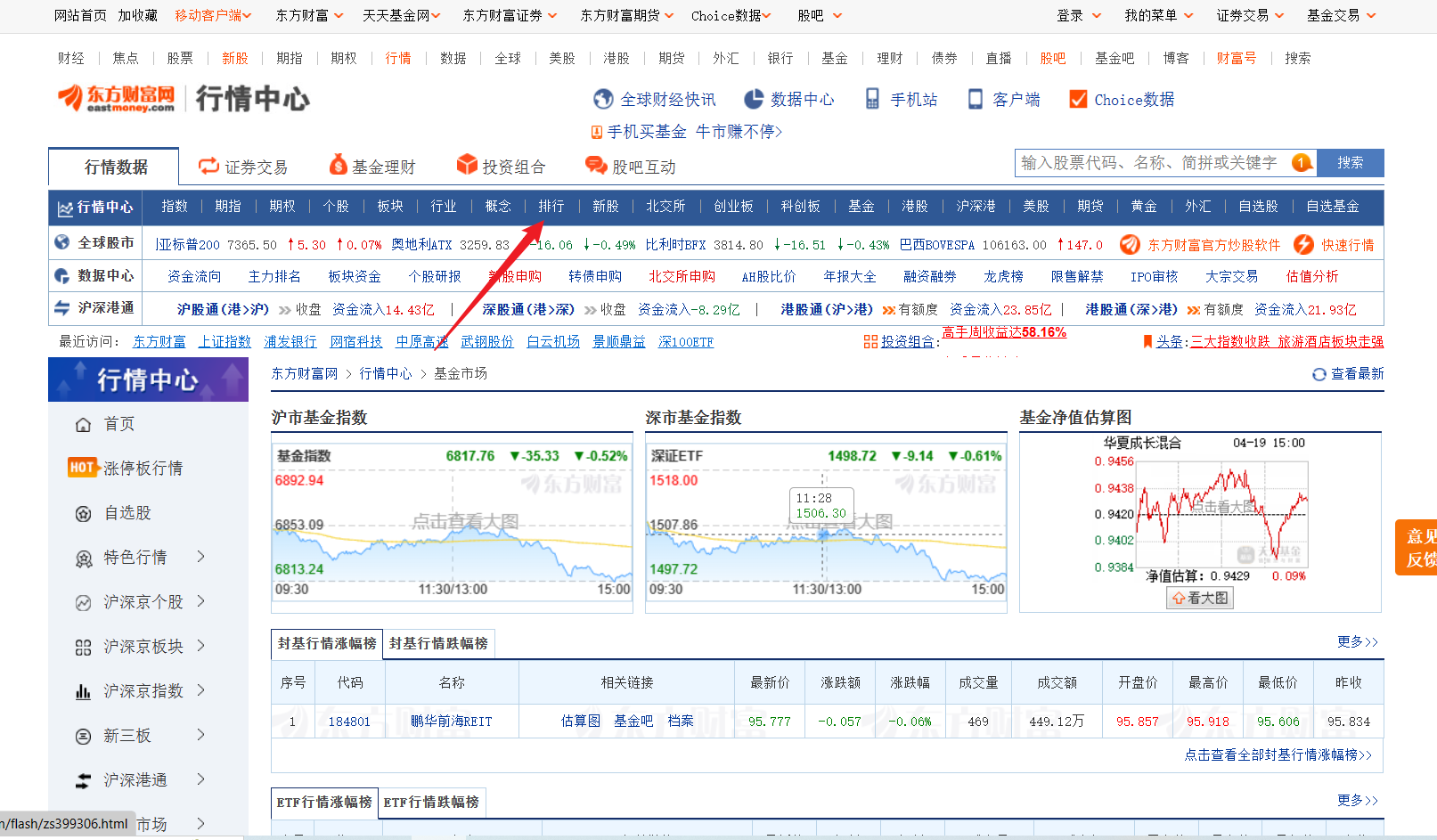Open the 全球财经快讯 globe icon
The height and width of the screenshot is (840, 1437).
(603, 99)
